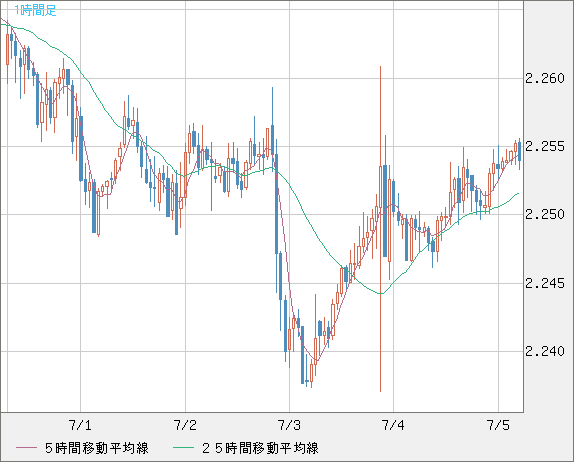The width and height of the screenshot is (574, 462).
Task: Click the 2.255 price axis label
Action: point(545,146)
